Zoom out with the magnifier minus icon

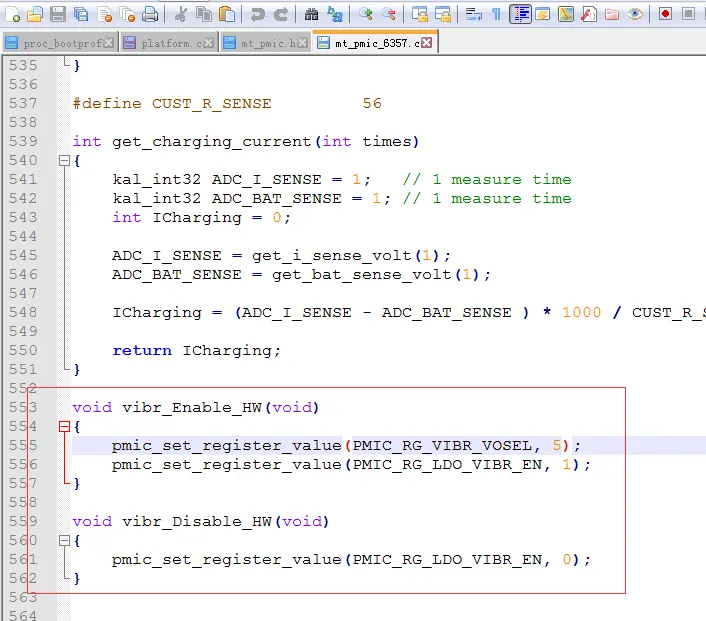(389, 14)
